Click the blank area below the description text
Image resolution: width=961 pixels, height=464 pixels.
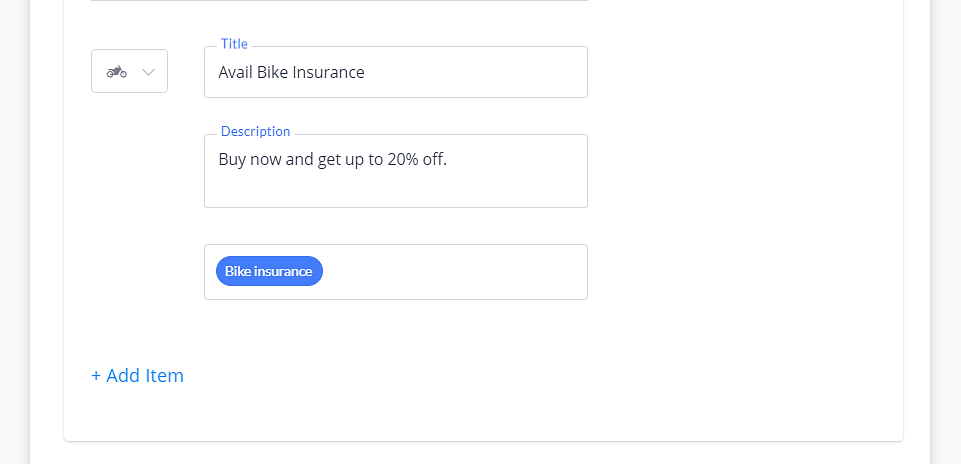click(x=396, y=189)
